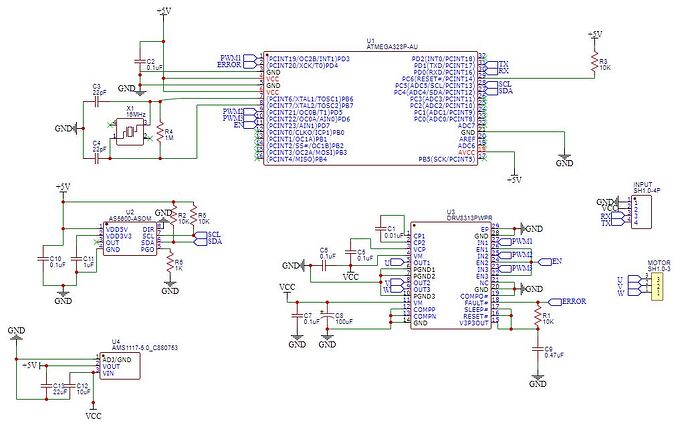Click resistor R1 10K symbol

tap(537, 317)
